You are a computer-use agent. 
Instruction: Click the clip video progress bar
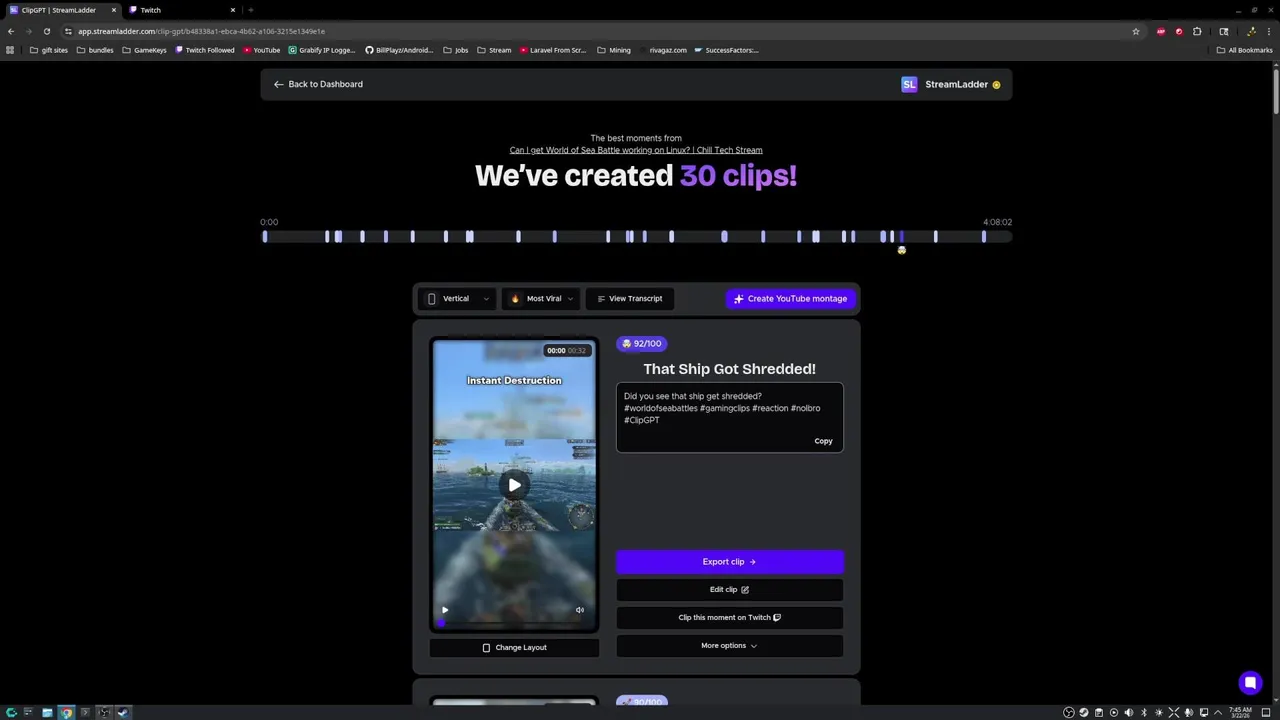(514, 624)
